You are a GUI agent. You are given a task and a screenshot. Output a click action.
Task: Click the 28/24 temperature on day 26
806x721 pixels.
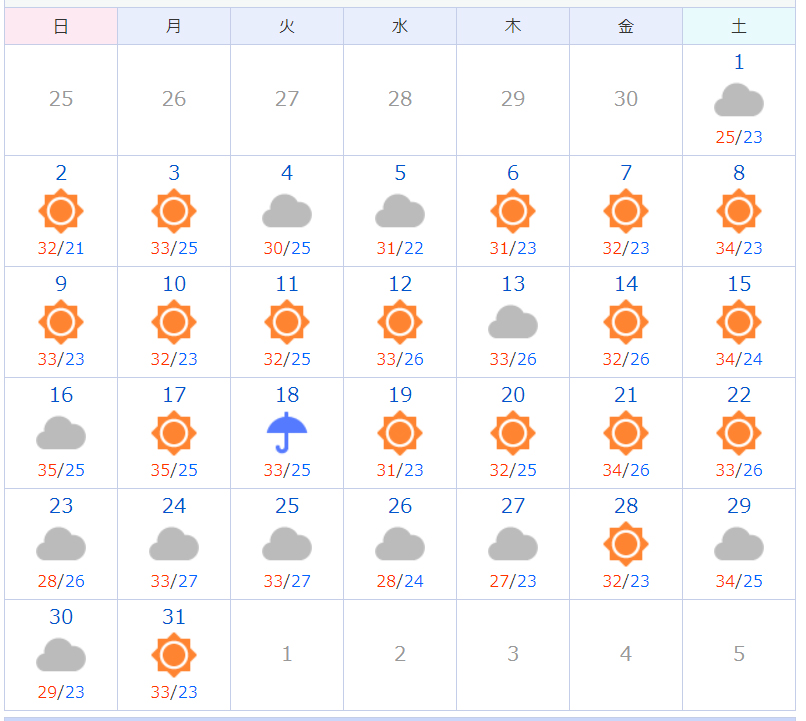[400, 581]
